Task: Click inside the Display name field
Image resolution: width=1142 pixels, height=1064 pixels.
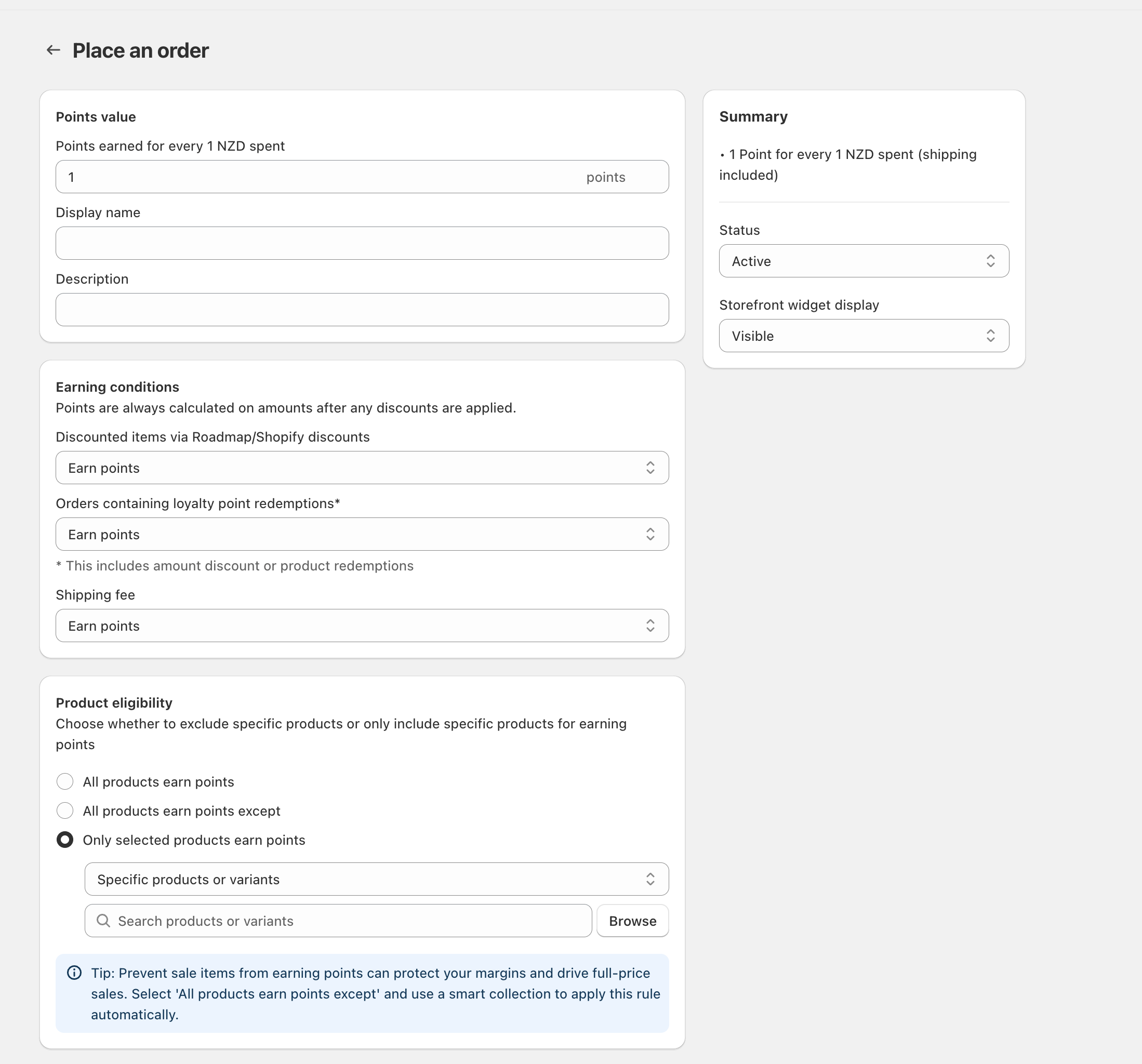Action: click(362, 243)
